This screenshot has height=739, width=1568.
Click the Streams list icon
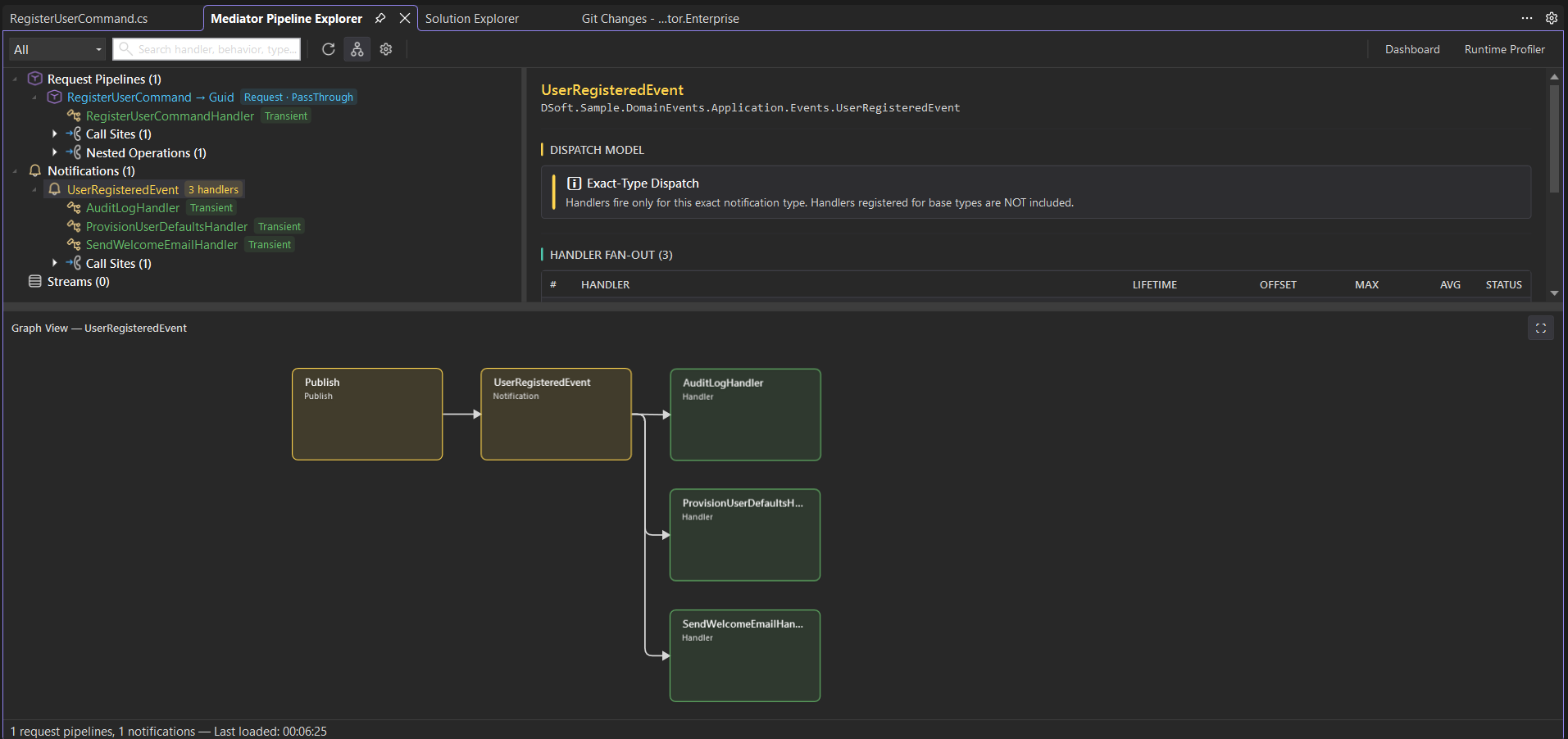point(35,281)
